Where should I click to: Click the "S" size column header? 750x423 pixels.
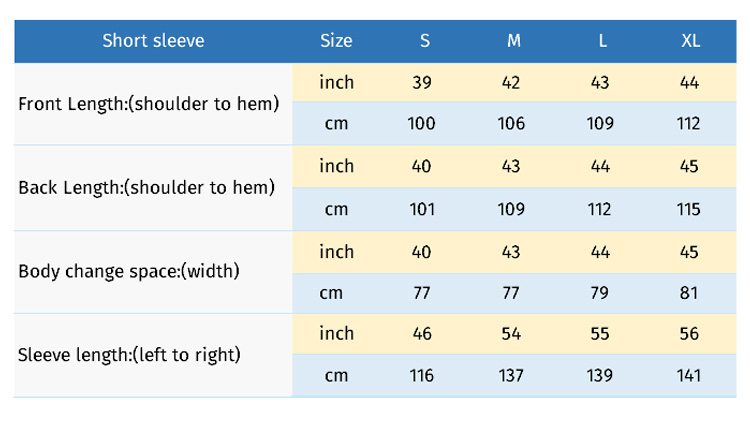point(424,41)
